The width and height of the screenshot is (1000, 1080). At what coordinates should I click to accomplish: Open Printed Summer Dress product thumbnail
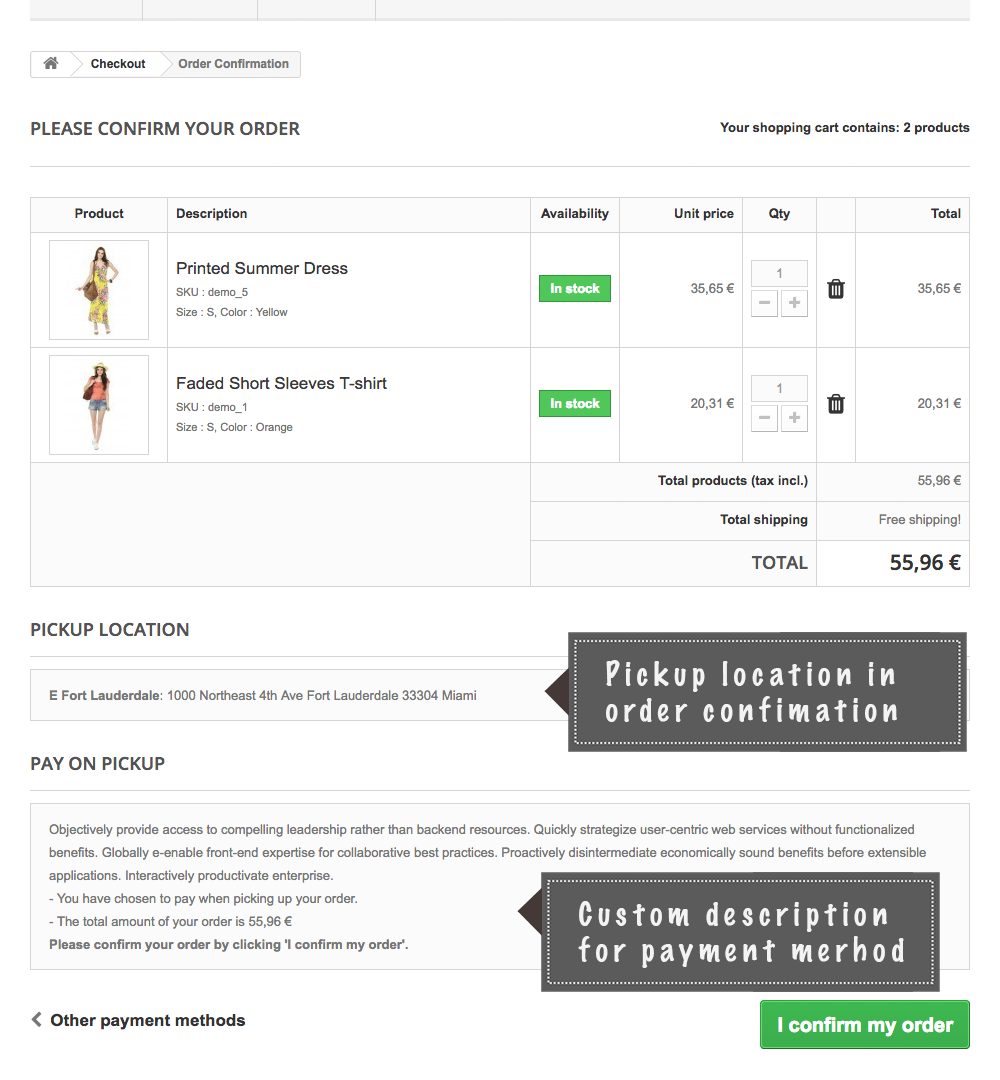[x=99, y=290]
